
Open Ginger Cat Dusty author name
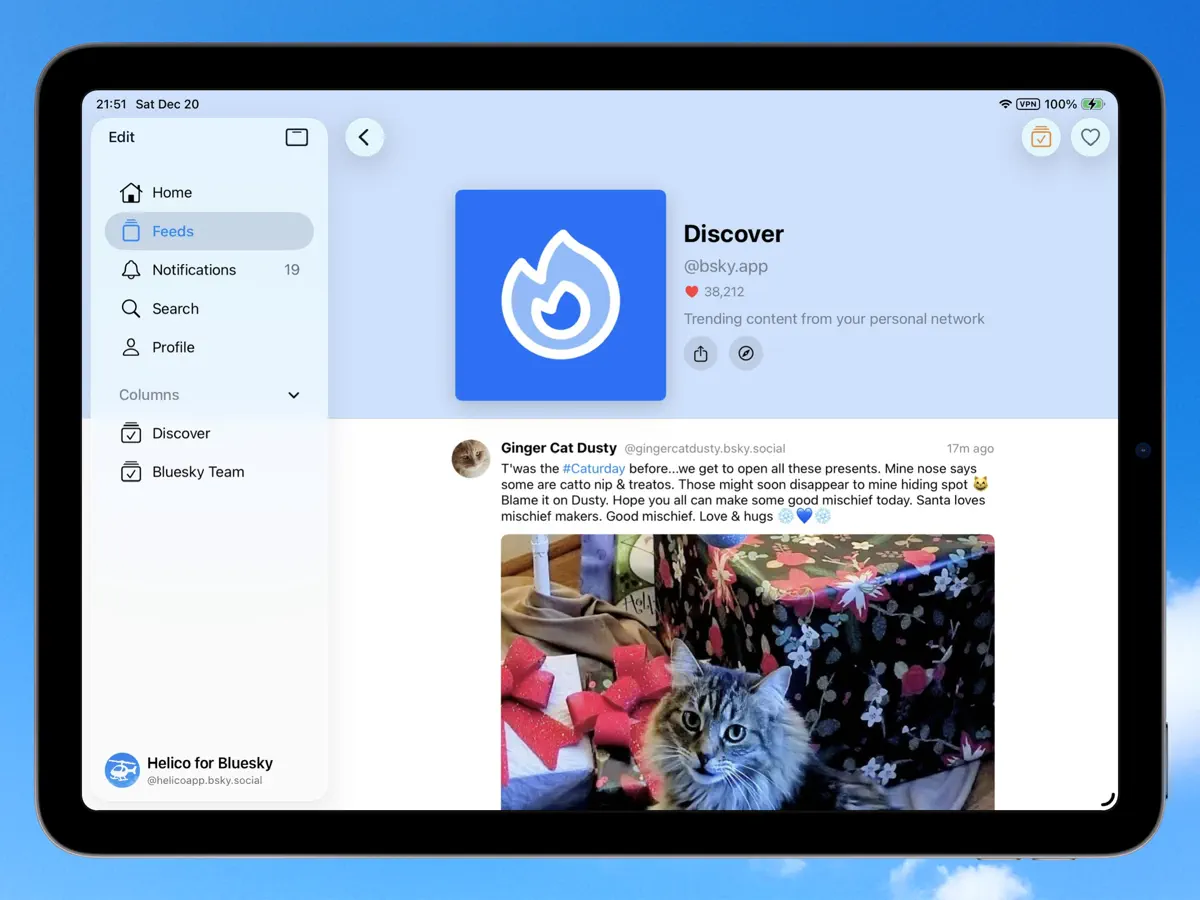tap(559, 448)
